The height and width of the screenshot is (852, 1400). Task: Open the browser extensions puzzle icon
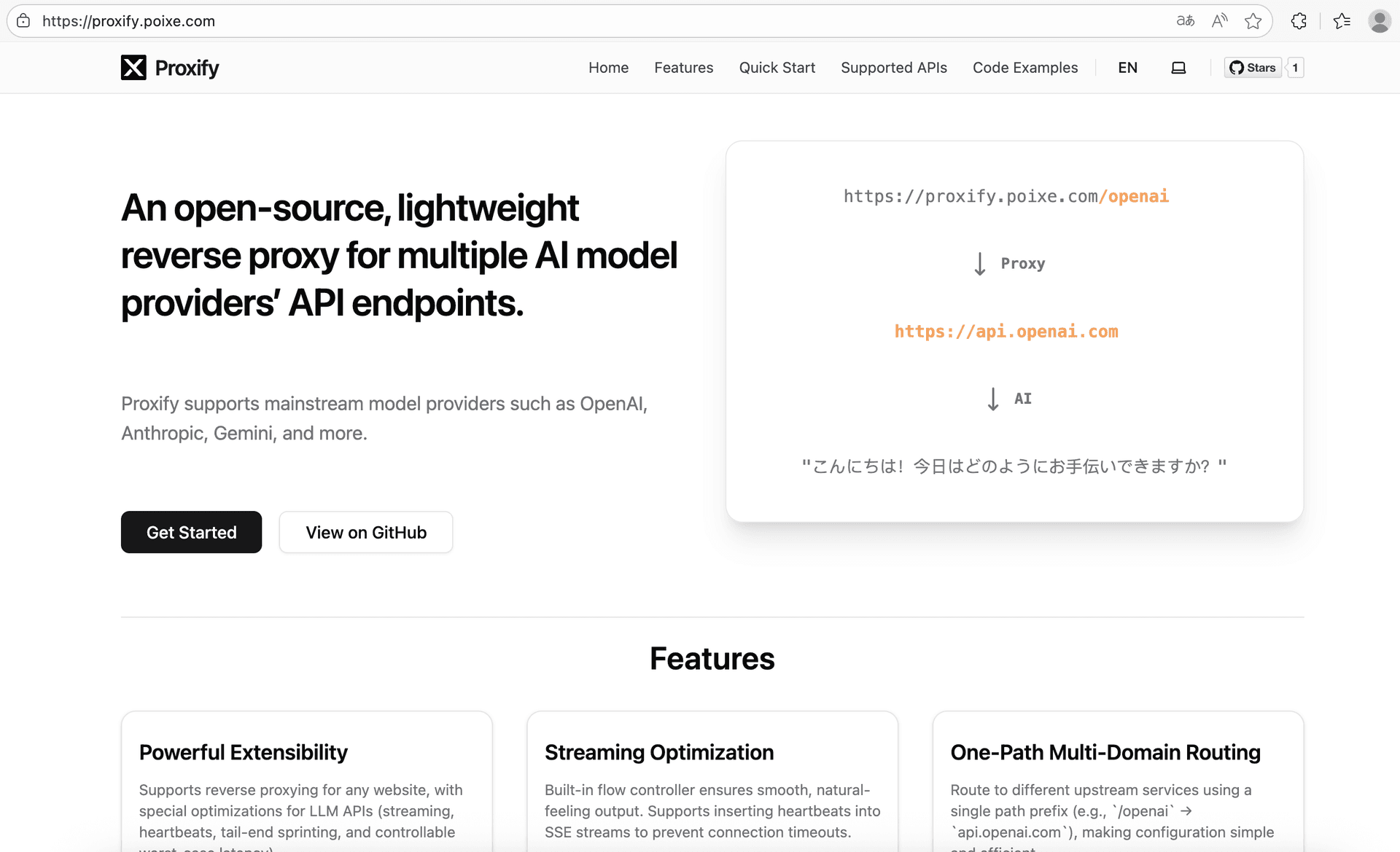click(1299, 21)
